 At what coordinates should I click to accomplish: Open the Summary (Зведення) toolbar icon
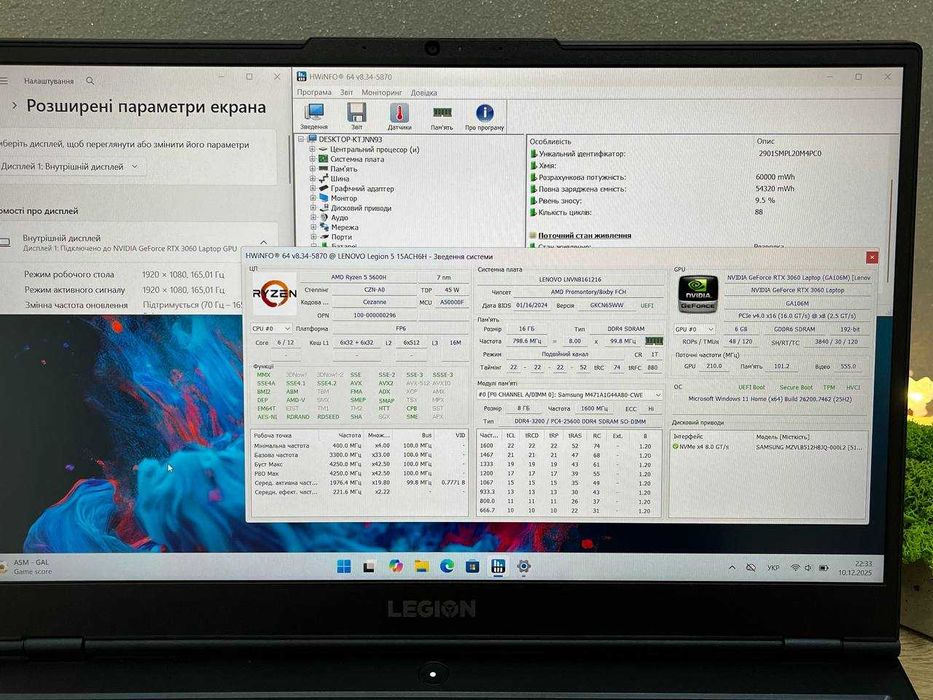click(314, 116)
